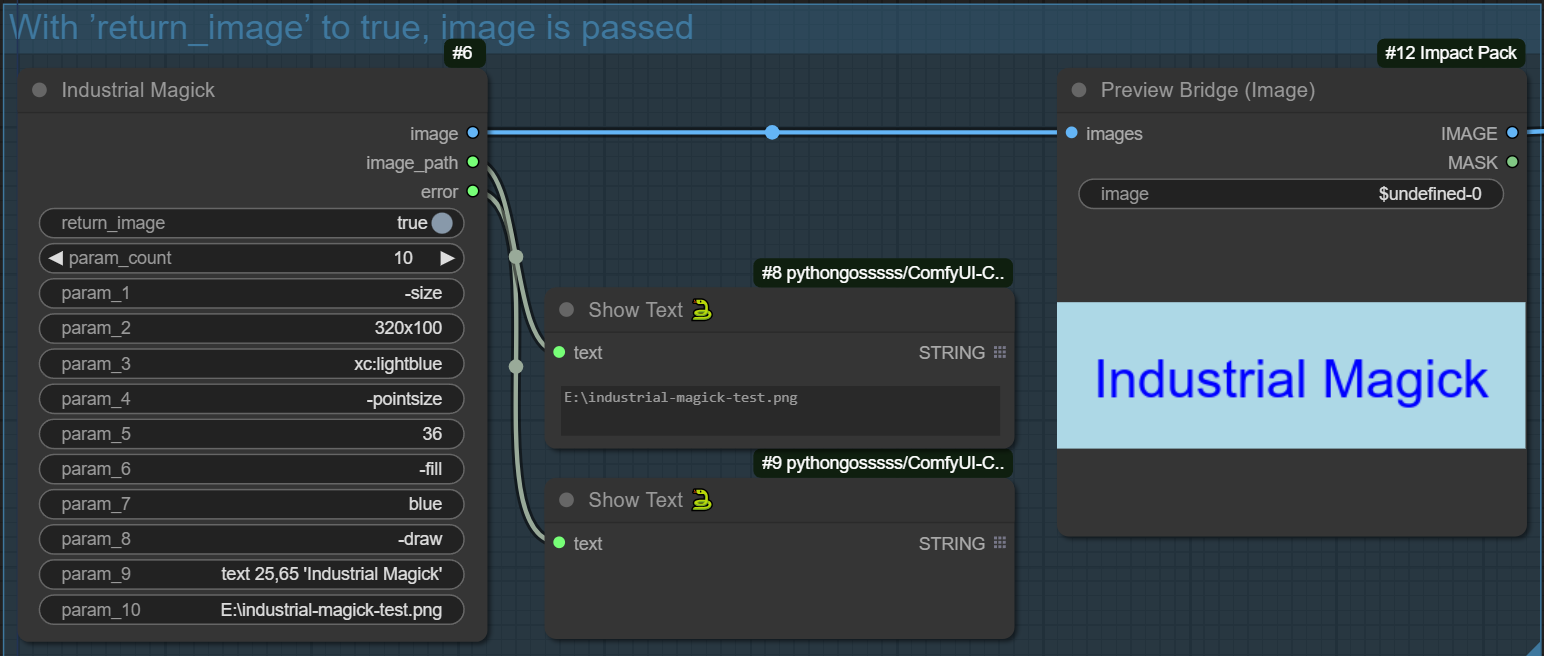Click collapse dot of second Show Text node
This screenshot has width=1544, height=656.
tap(567, 500)
